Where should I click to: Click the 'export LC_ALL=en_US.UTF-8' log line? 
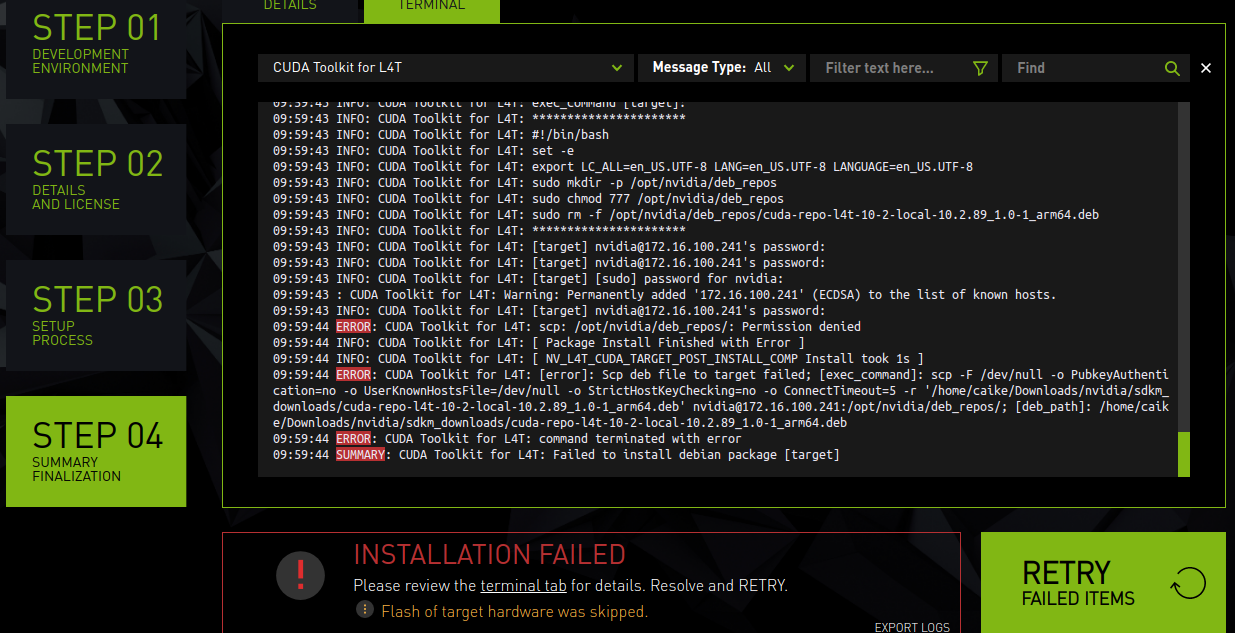(623, 167)
